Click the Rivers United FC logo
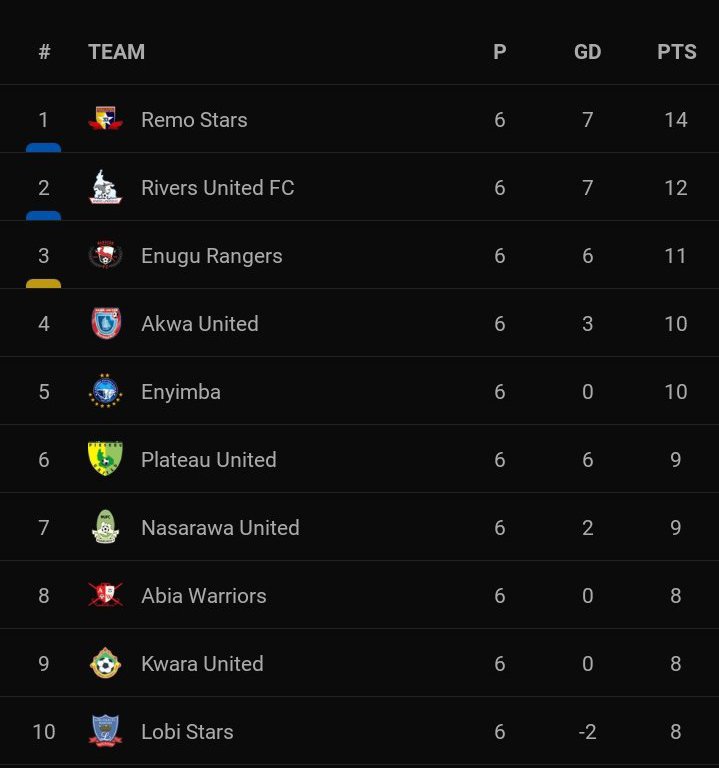The height and width of the screenshot is (768, 719). tap(105, 188)
